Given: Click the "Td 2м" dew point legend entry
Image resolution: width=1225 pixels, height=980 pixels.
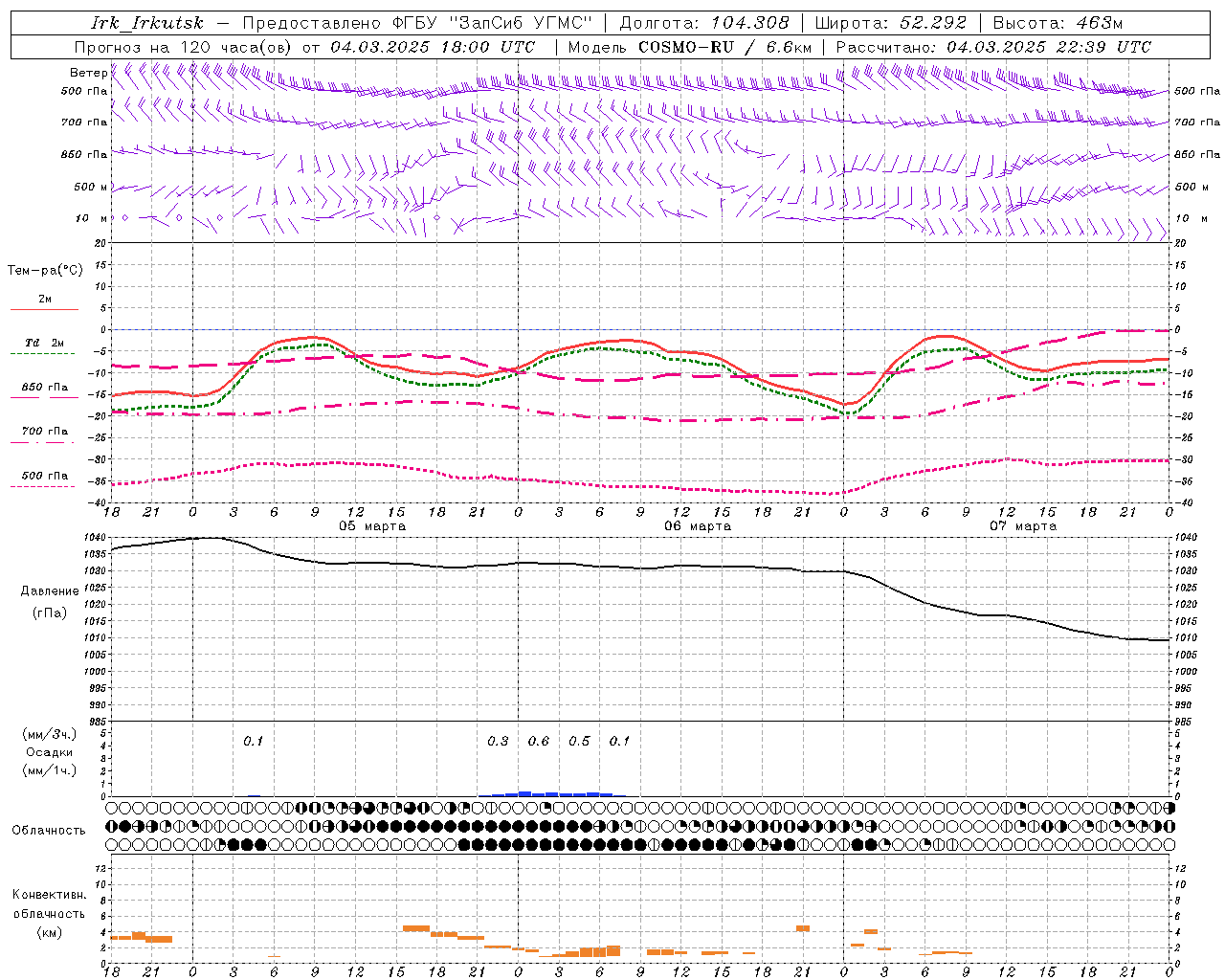Looking at the screenshot, I should click(x=44, y=343).
